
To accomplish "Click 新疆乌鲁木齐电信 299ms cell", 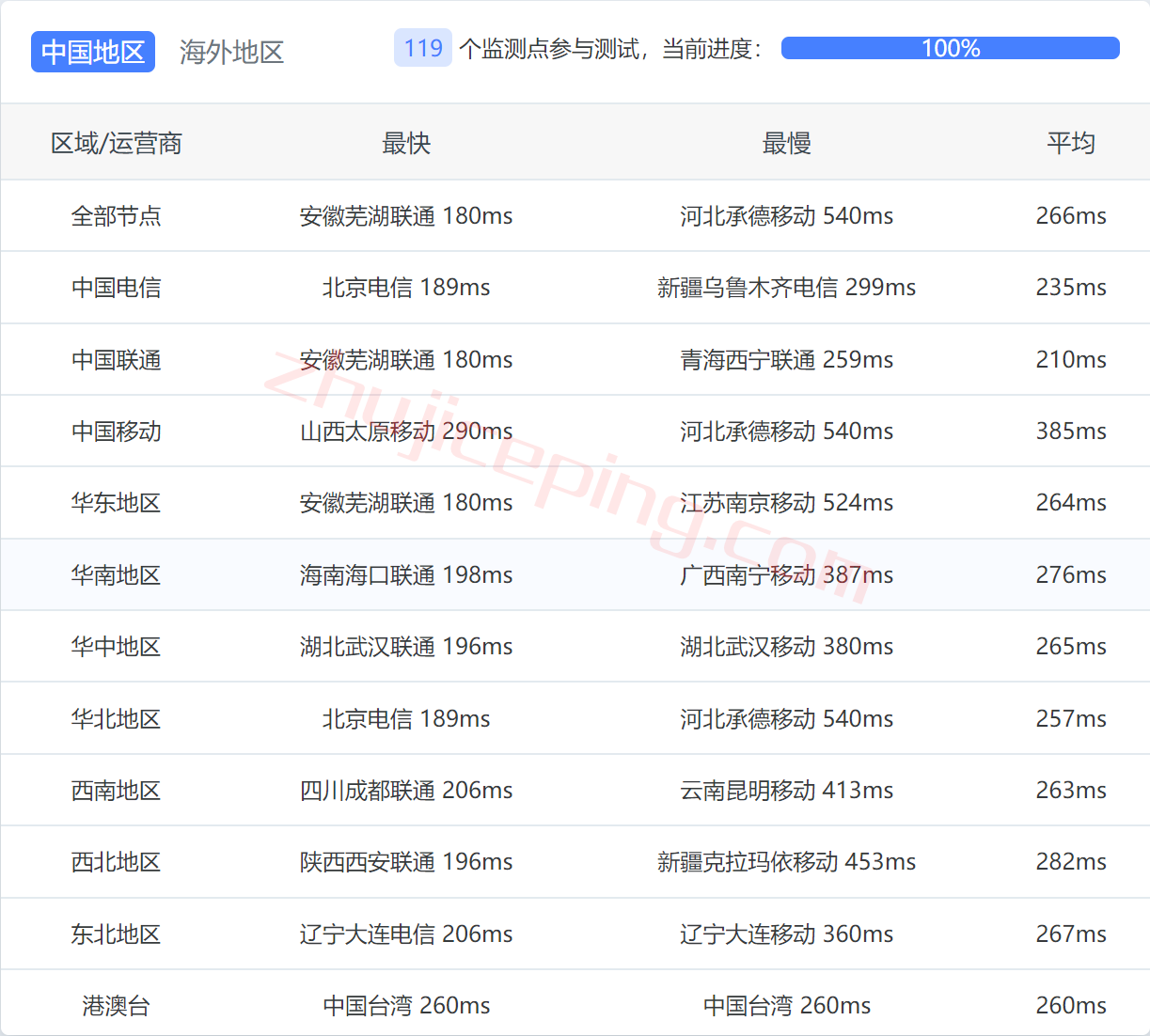I will [787, 287].
